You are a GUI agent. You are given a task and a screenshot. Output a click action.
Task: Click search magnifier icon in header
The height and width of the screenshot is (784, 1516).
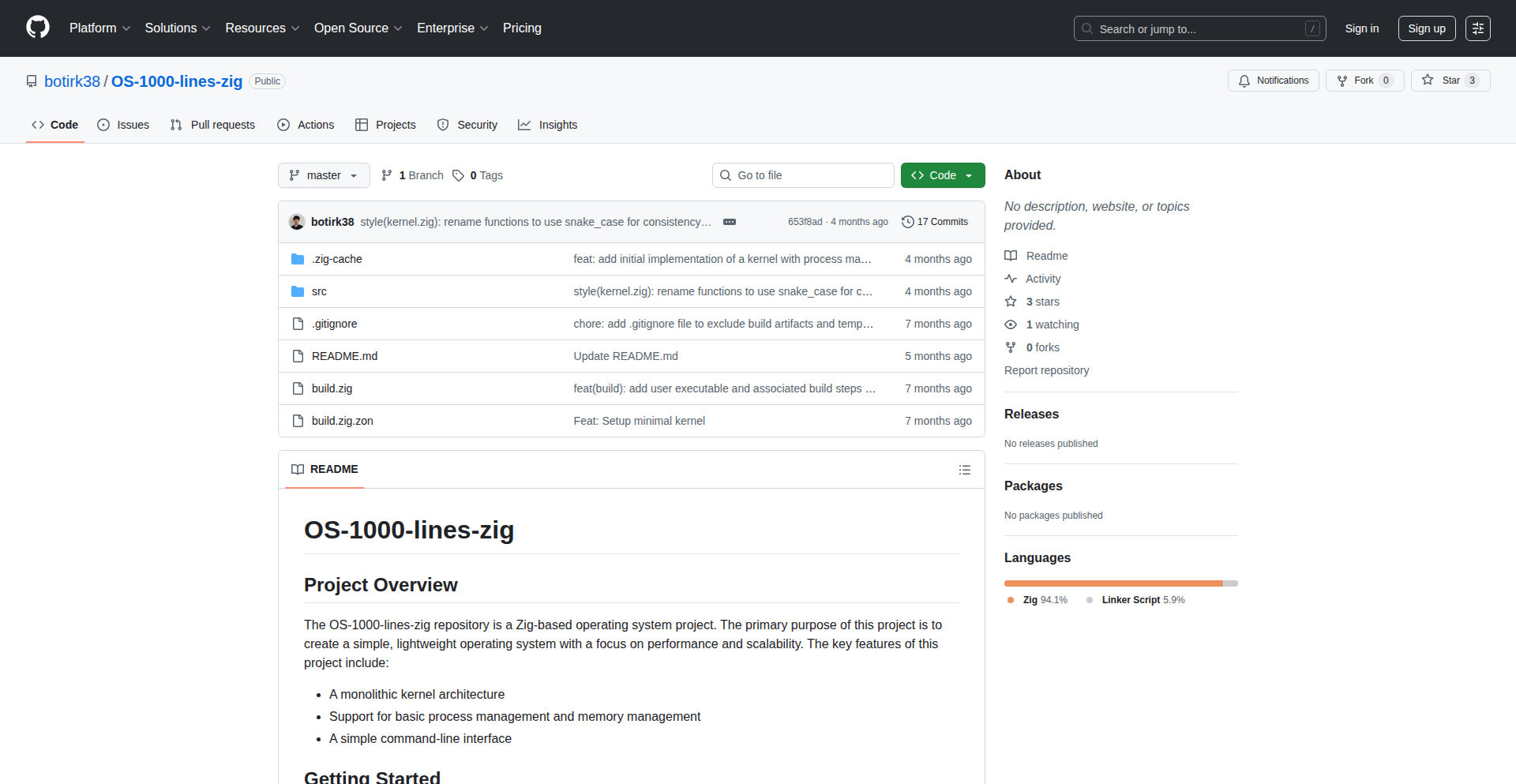(1087, 28)
